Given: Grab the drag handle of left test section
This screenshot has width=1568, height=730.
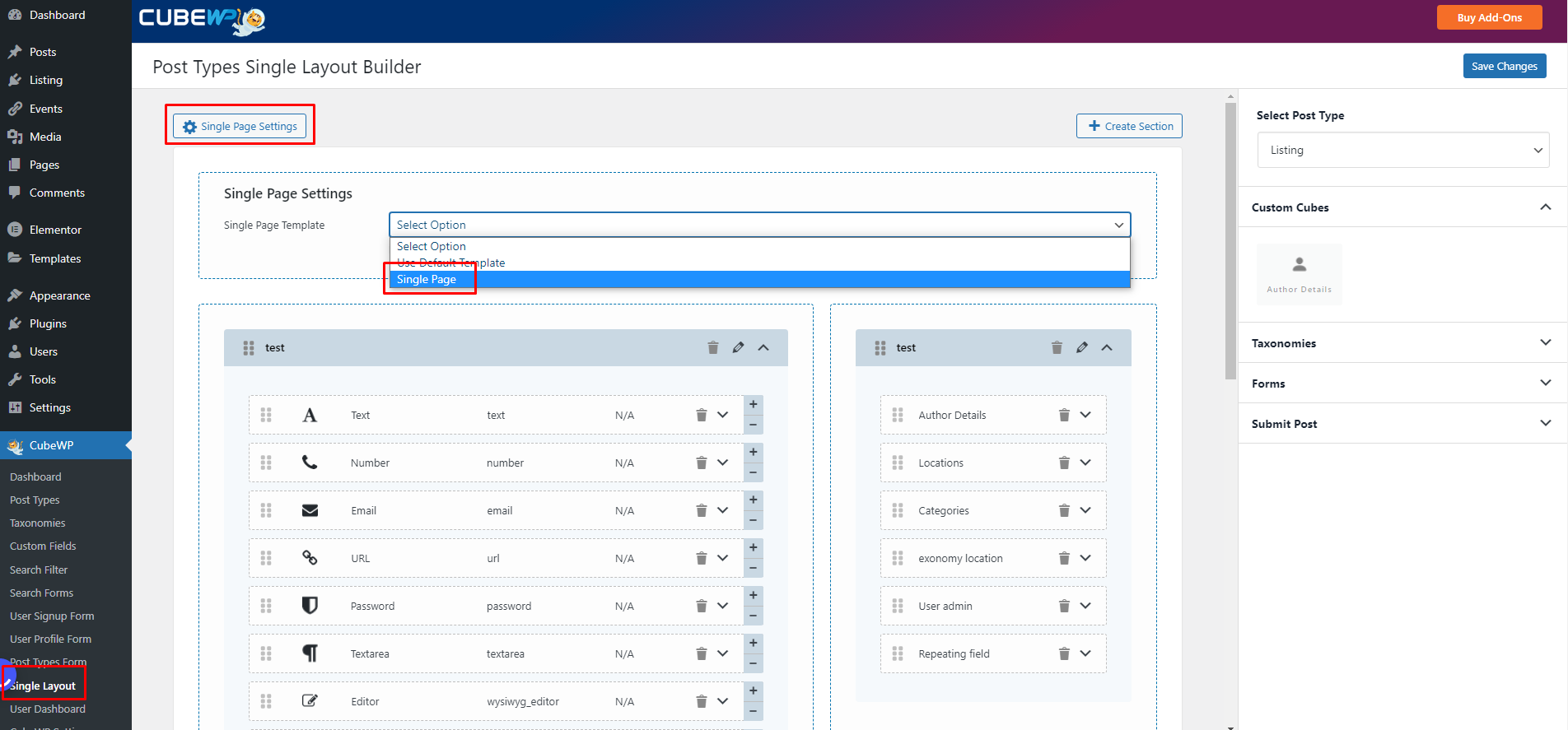Looking at the screenshot, I should 249,348.
